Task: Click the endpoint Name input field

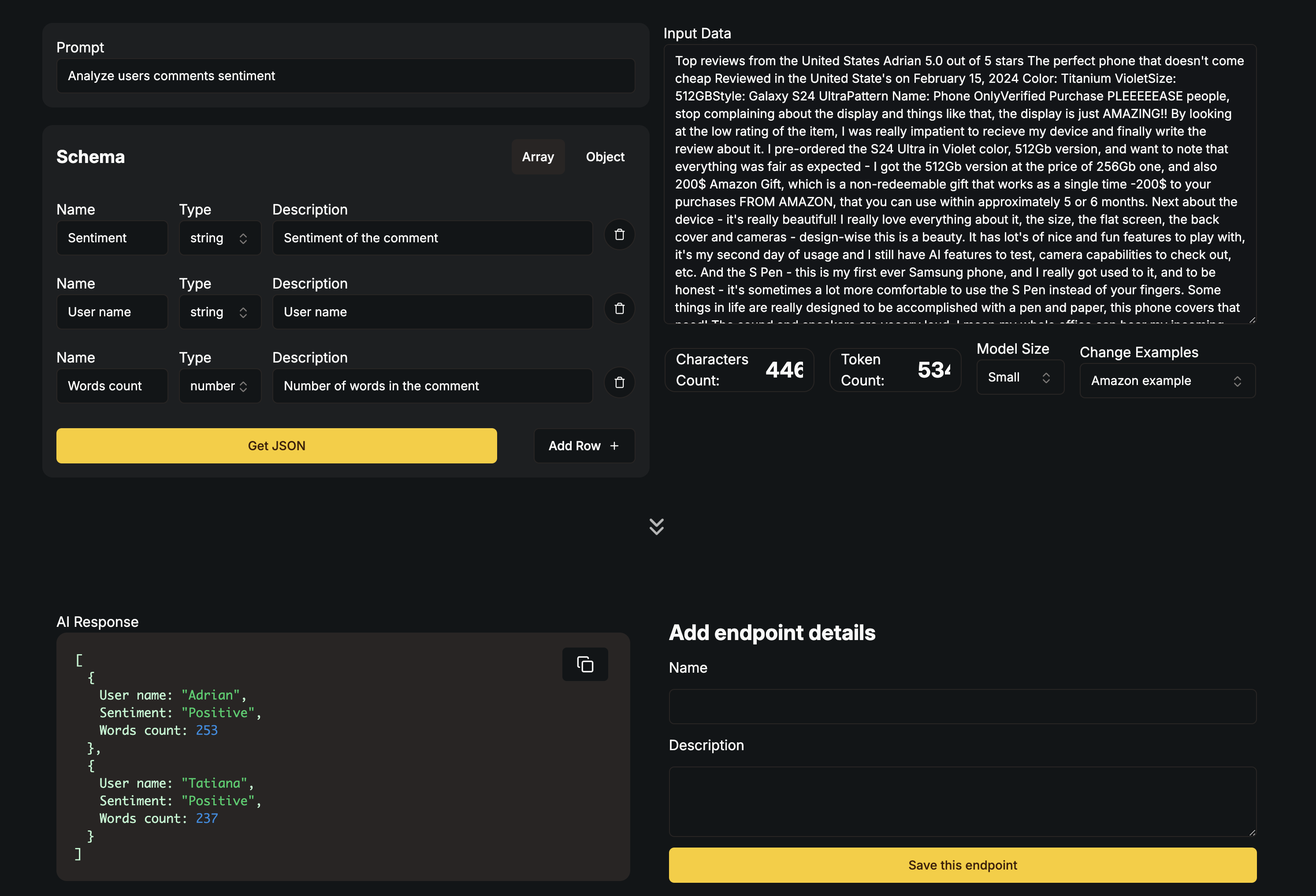Action: [962, 707]
